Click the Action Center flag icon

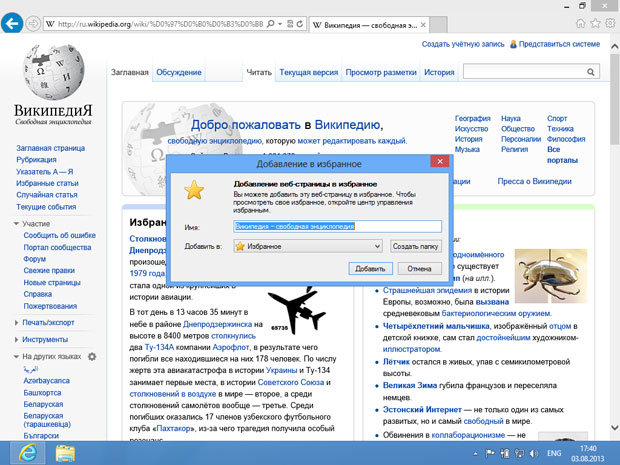[x=490, y=453]
